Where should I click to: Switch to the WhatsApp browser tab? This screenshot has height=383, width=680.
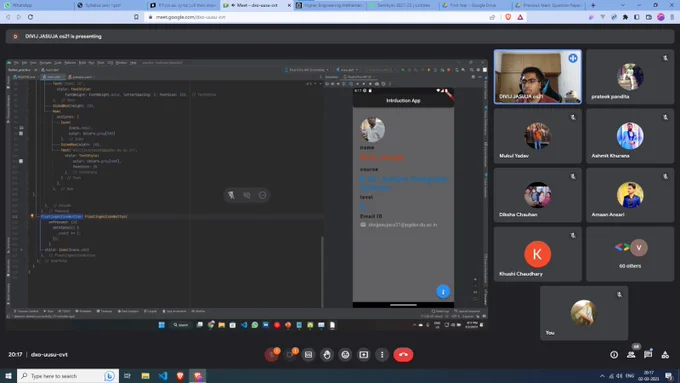click(36, 5)
